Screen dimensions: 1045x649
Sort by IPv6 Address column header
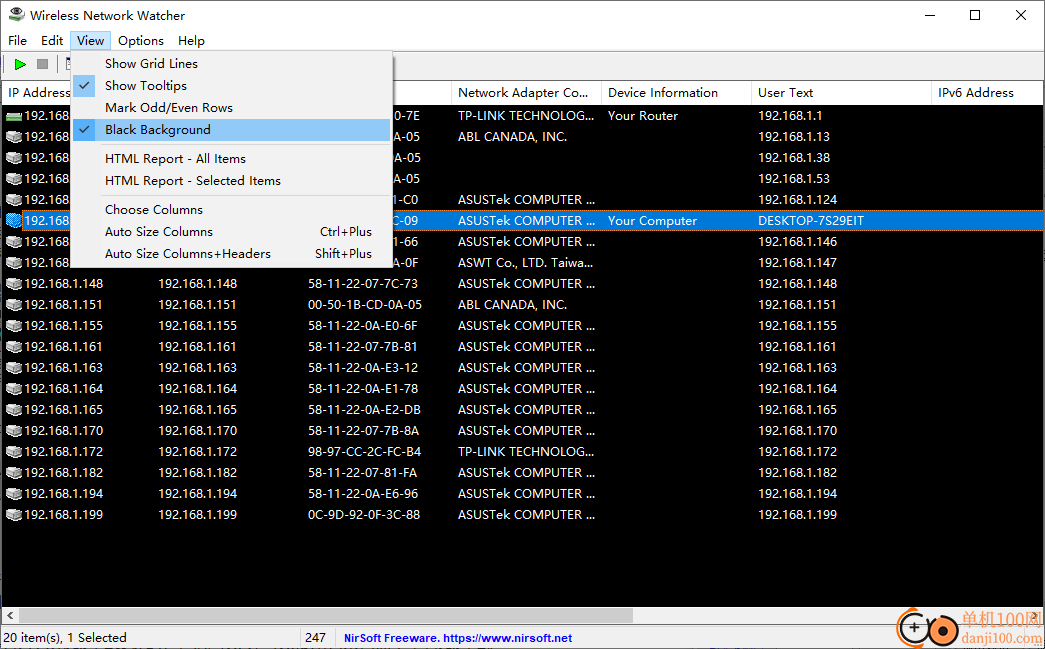click(x=987, y=93)
